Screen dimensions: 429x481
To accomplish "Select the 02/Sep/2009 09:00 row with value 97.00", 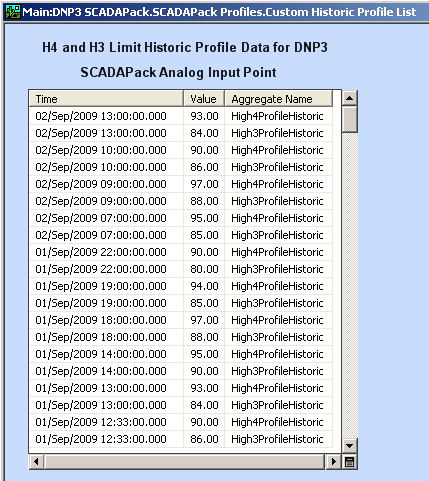I will pos(181,184).
